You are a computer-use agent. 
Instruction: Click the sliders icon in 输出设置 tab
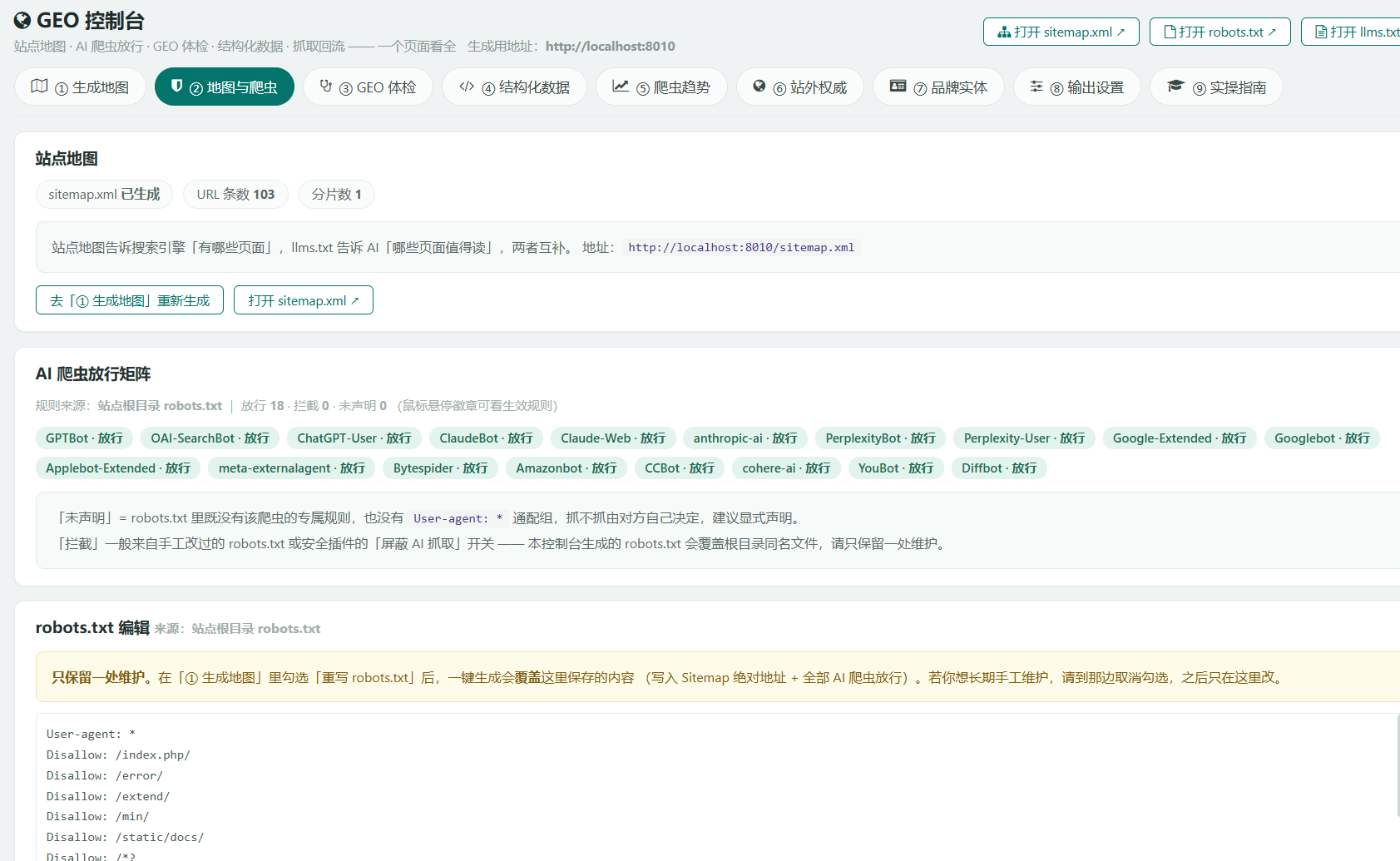(x=1036, y=86)
